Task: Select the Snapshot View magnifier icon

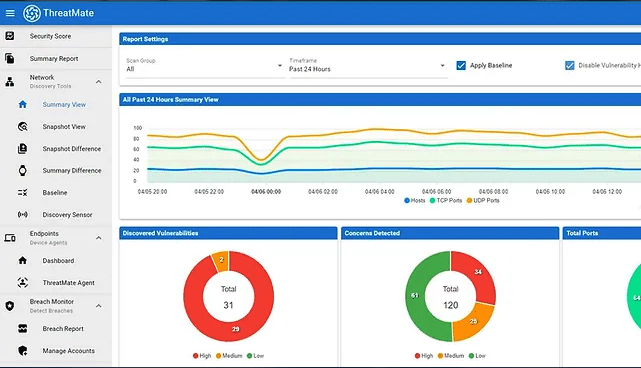Action: (23, 127)
